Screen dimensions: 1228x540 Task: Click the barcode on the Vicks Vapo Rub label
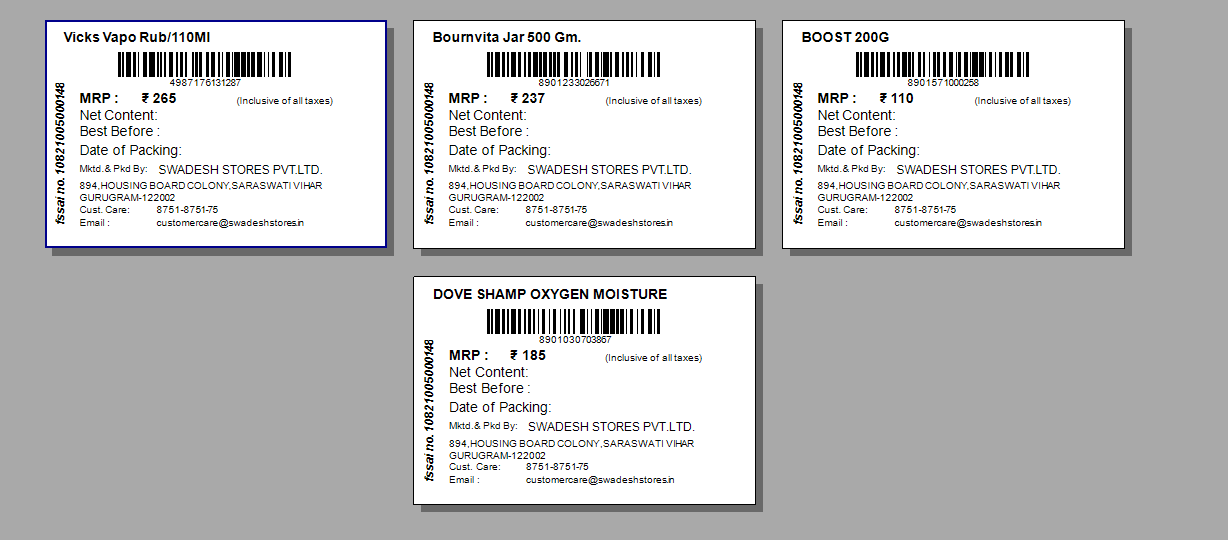pos(205,65)
